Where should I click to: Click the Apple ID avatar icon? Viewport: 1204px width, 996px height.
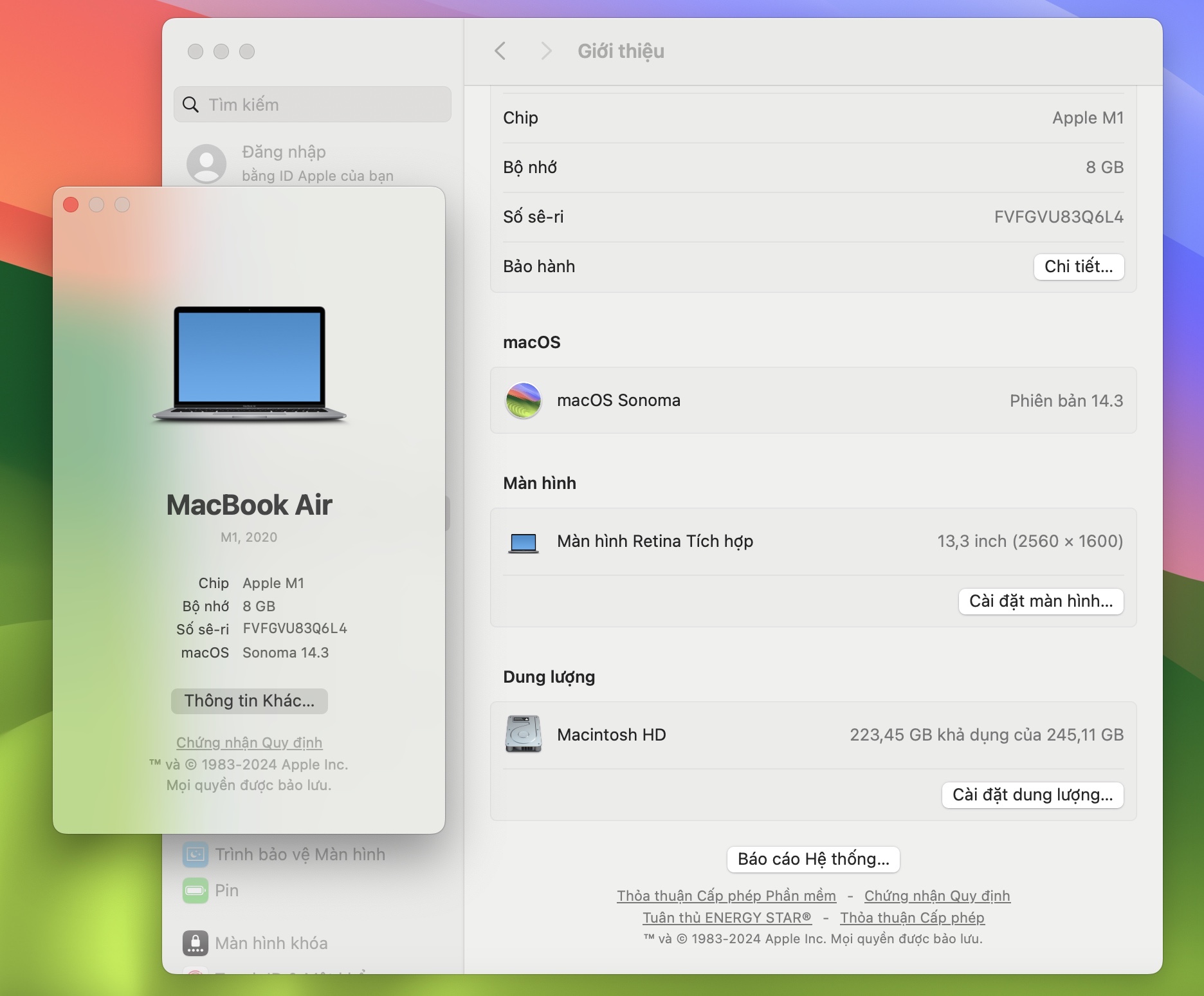tap(206, 163)
